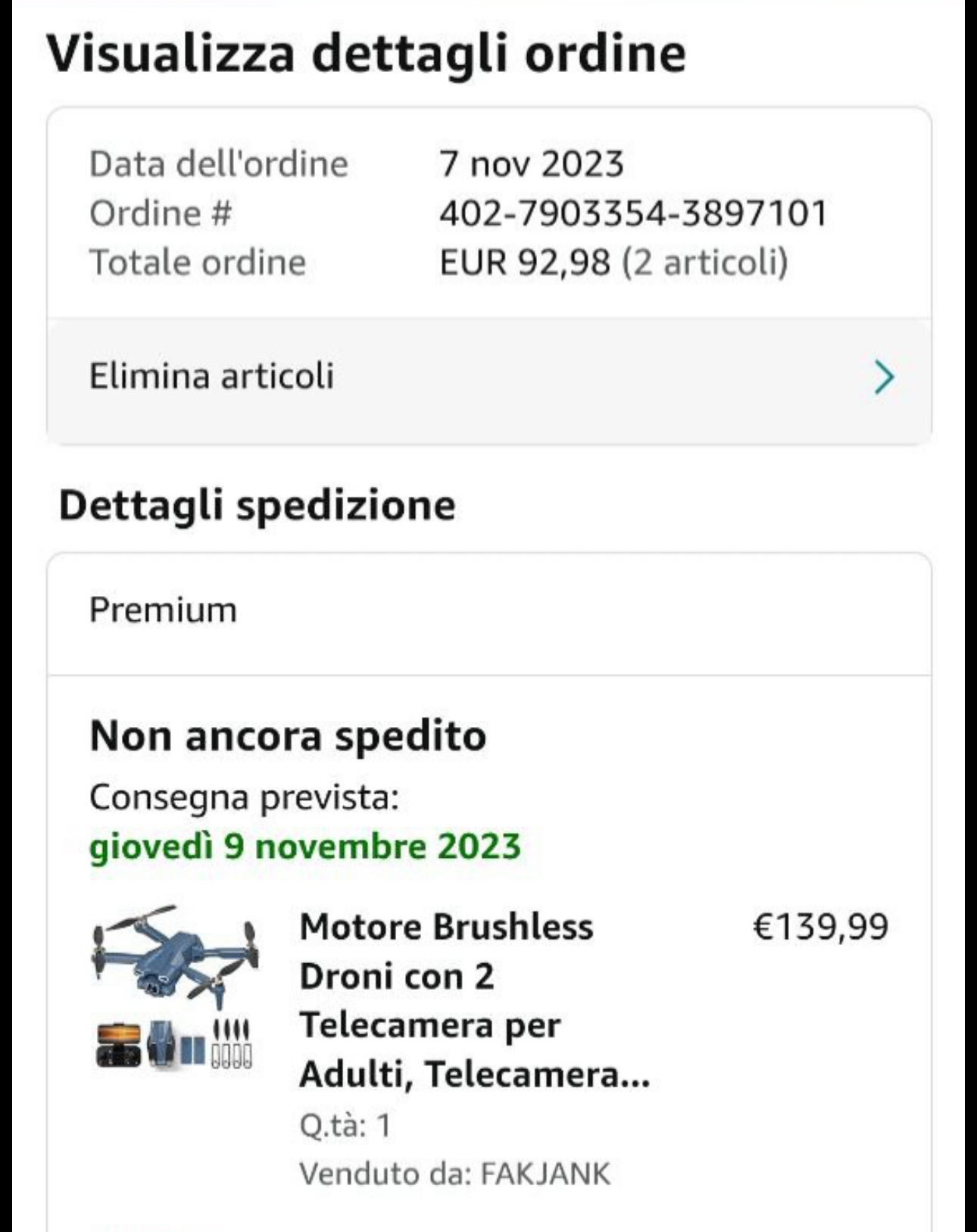This screenshot has height=1232, width=977.
Task: Tap the order total EUR 92,98
Action: point(525,262)
